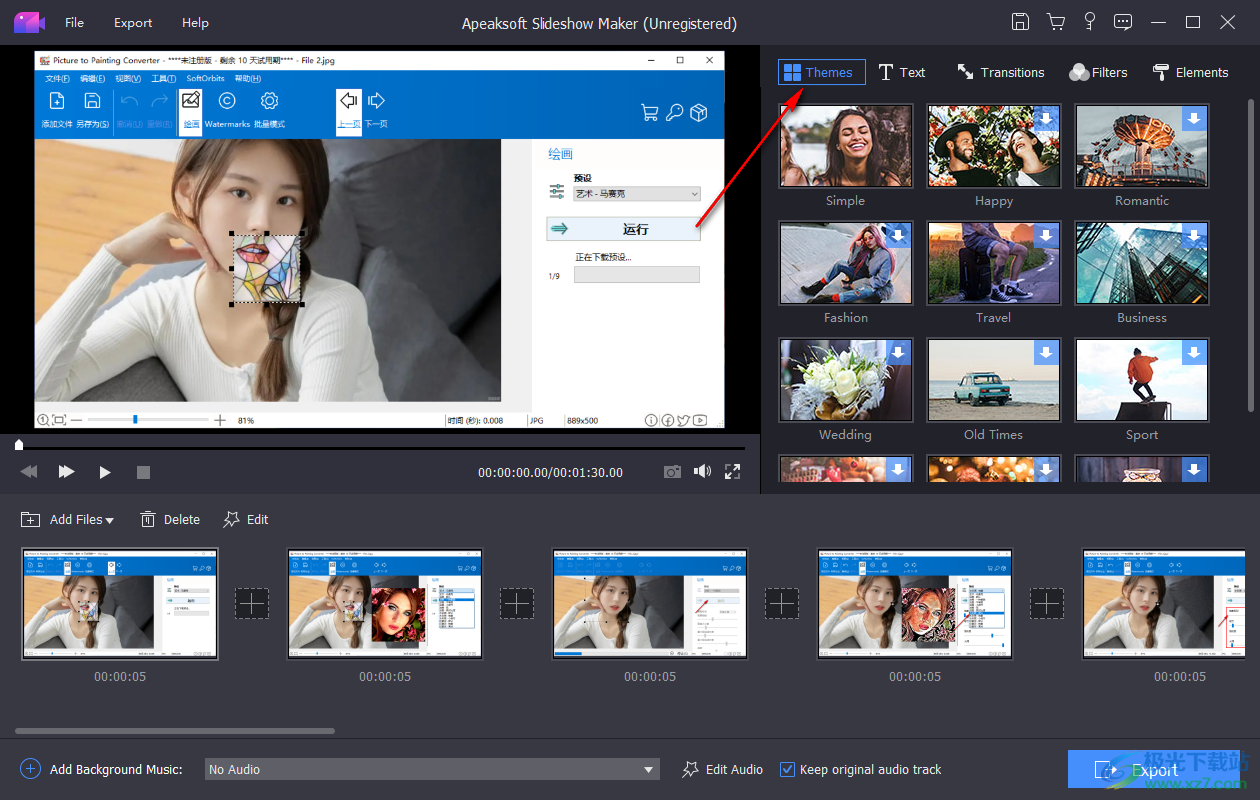Switch to the Filters tab
This screenshot has width=1260, height=800.
point(1098,72)
